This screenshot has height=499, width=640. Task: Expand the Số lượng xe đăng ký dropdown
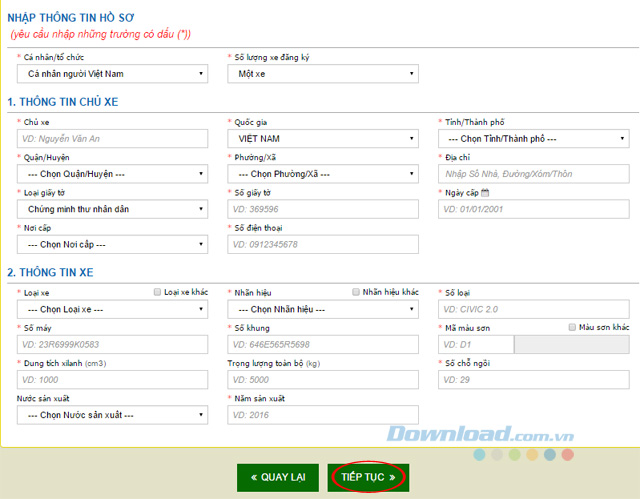pos(323,74)
